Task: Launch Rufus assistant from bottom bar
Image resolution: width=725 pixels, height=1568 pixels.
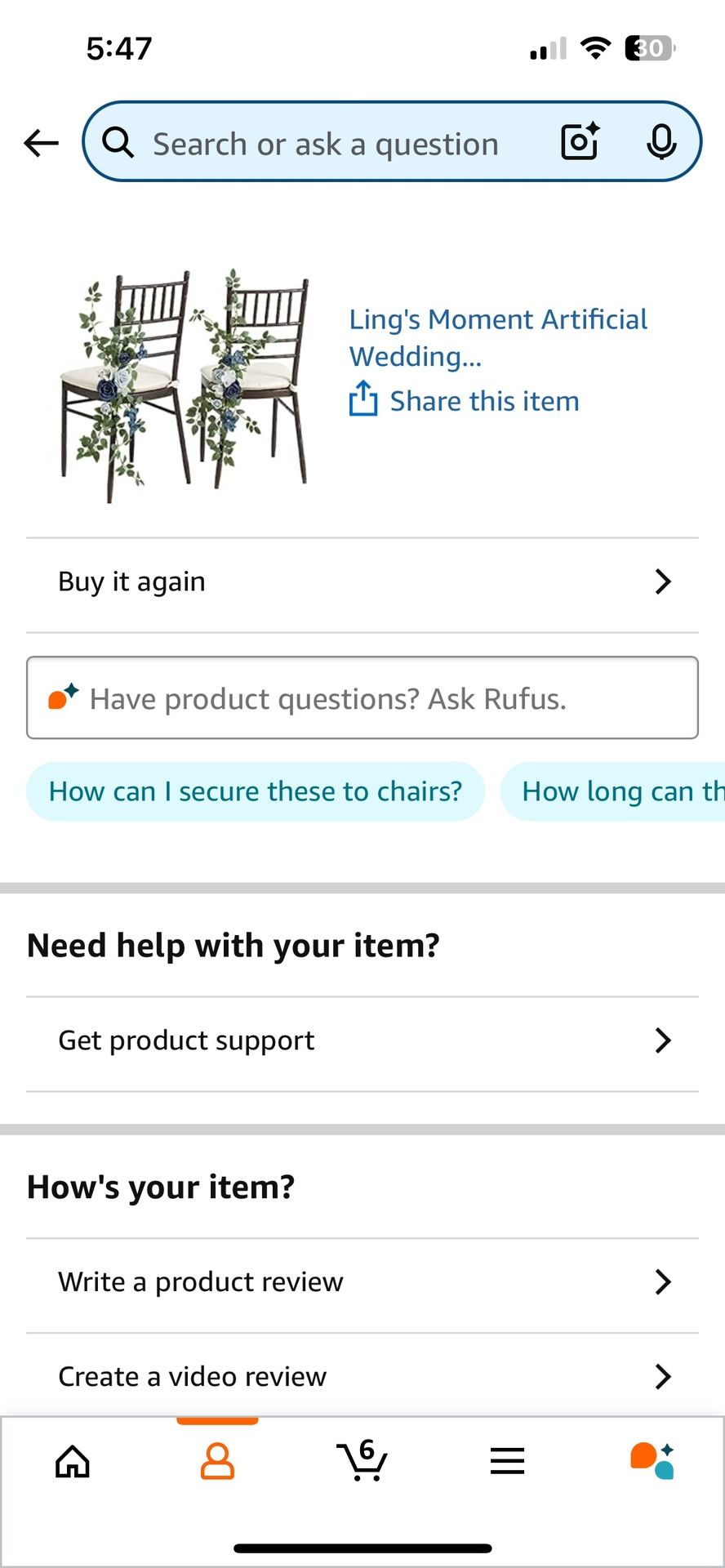Action: (652, 1461)
